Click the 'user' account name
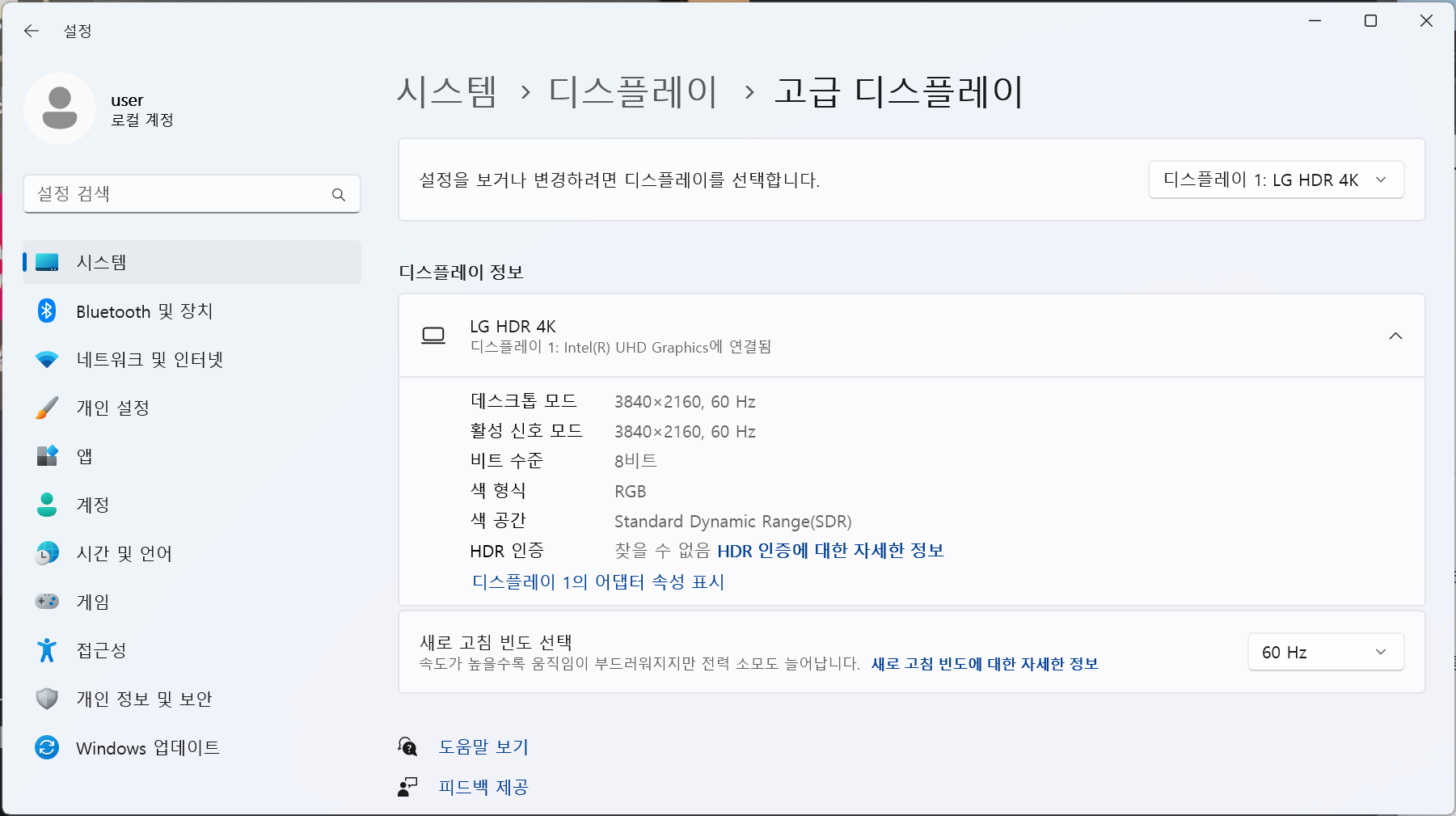 coord(127,100)
